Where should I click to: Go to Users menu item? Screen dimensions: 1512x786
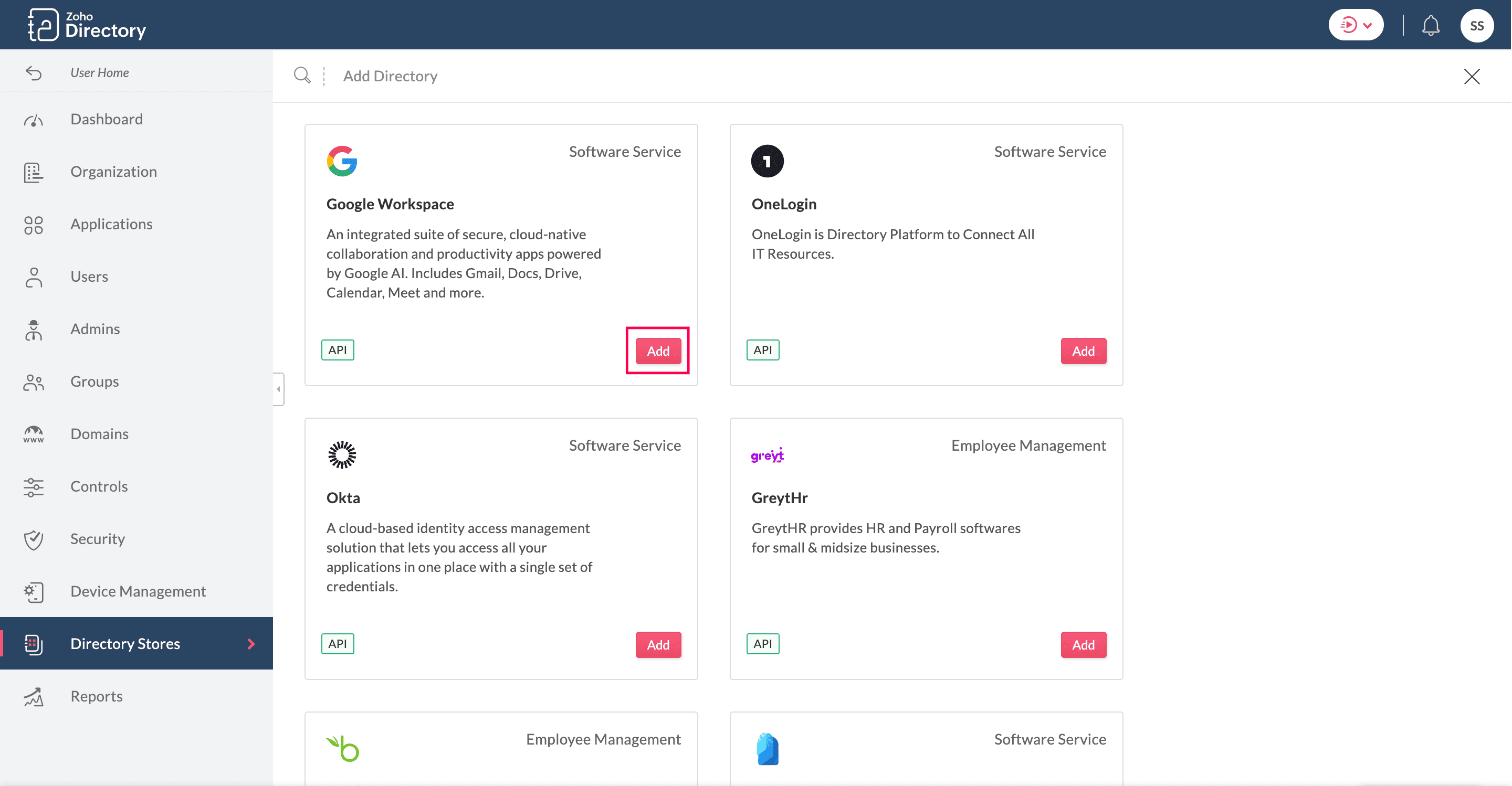tap(89, 277)
